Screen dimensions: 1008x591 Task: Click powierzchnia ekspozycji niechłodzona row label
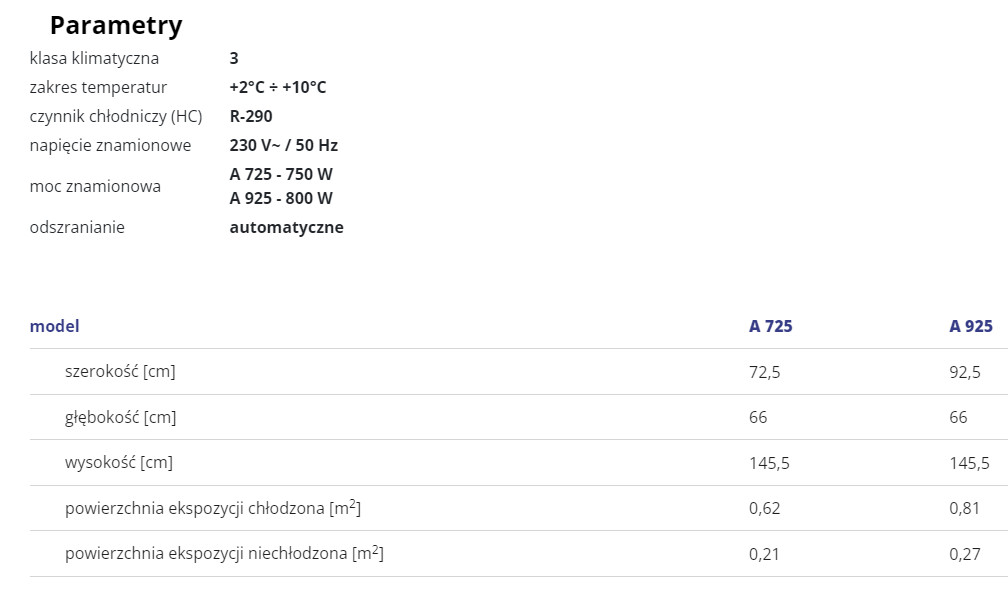224,553
